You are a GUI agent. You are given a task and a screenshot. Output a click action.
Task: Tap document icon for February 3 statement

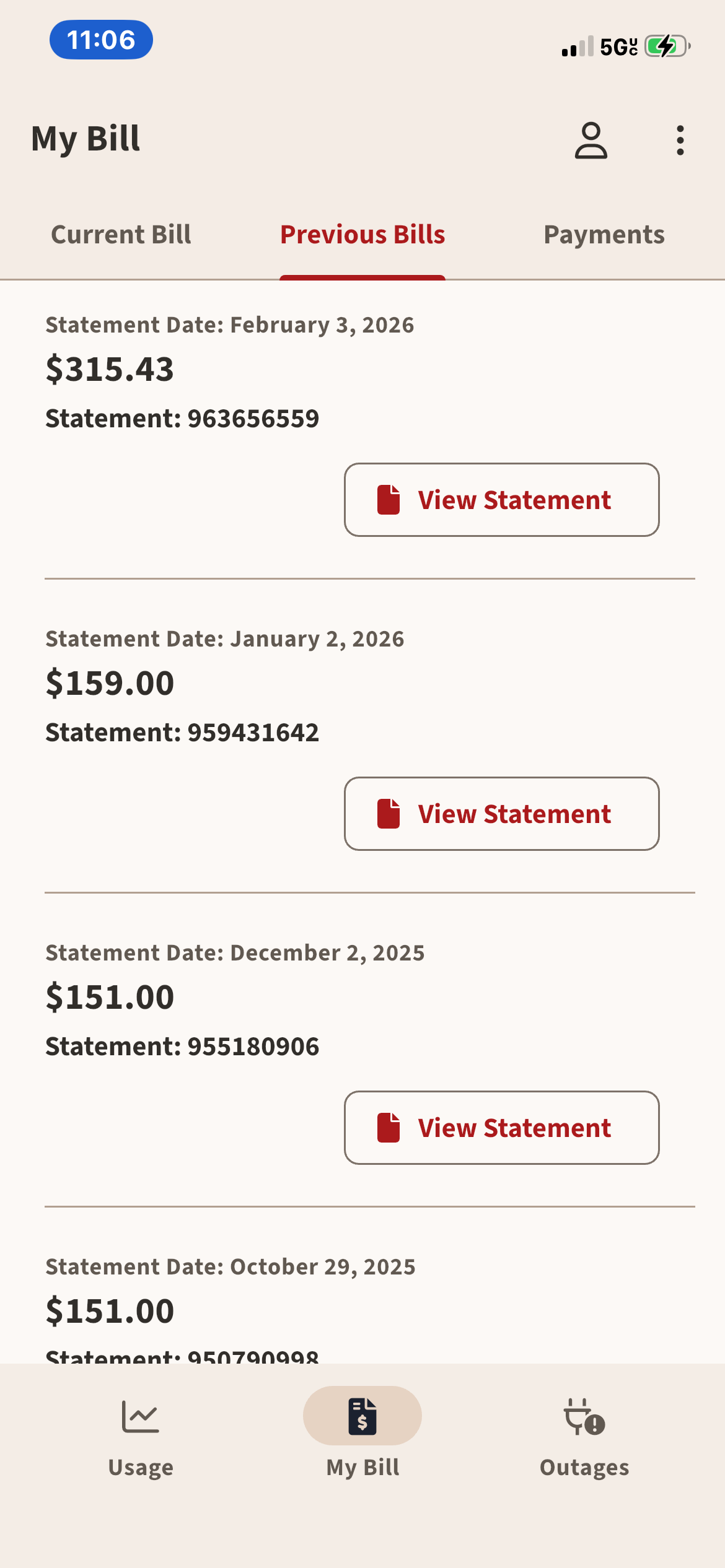389,500
